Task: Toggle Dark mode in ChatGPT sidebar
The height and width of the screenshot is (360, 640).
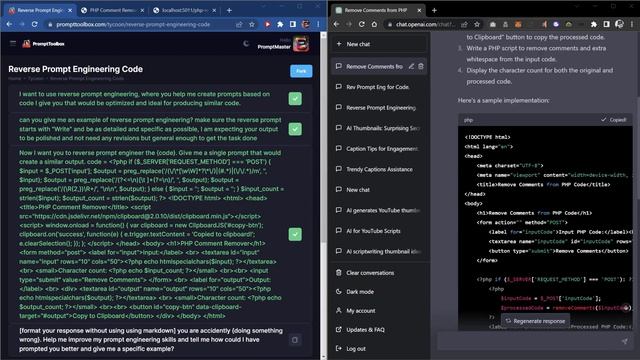Action: [x=380, y=292]
